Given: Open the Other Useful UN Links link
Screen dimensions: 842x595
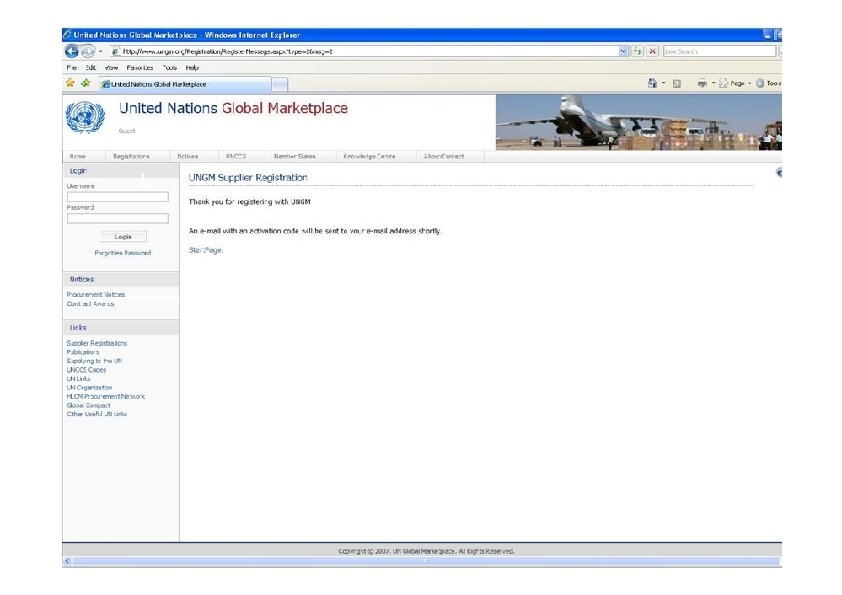Looking at the screenshot, I should 97,414.
